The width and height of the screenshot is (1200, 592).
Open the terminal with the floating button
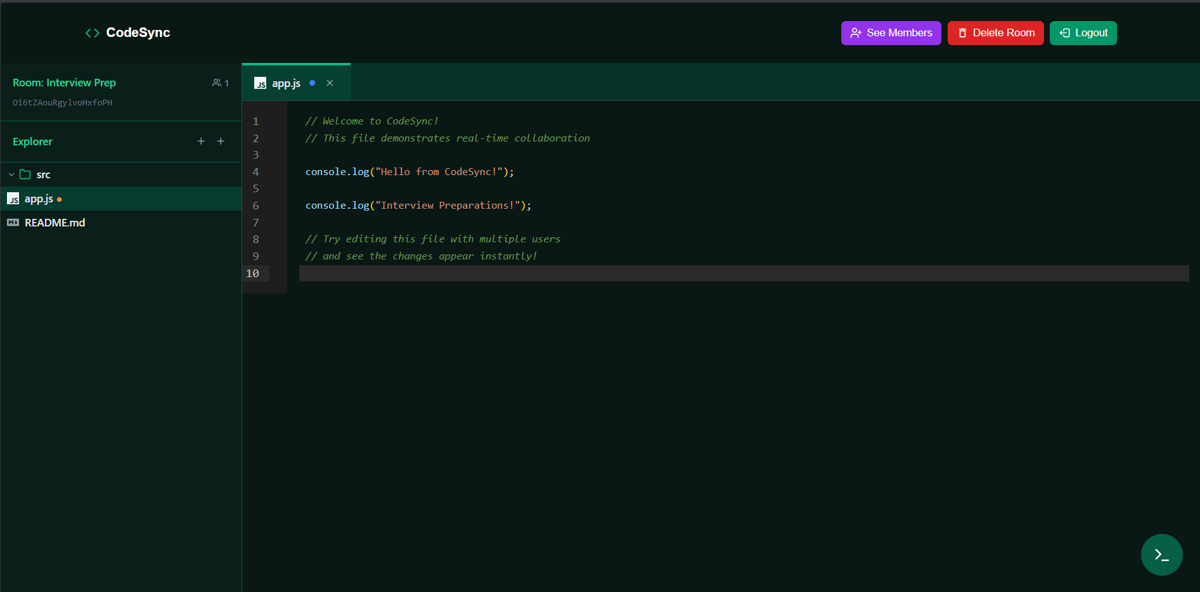(1161, 555)
